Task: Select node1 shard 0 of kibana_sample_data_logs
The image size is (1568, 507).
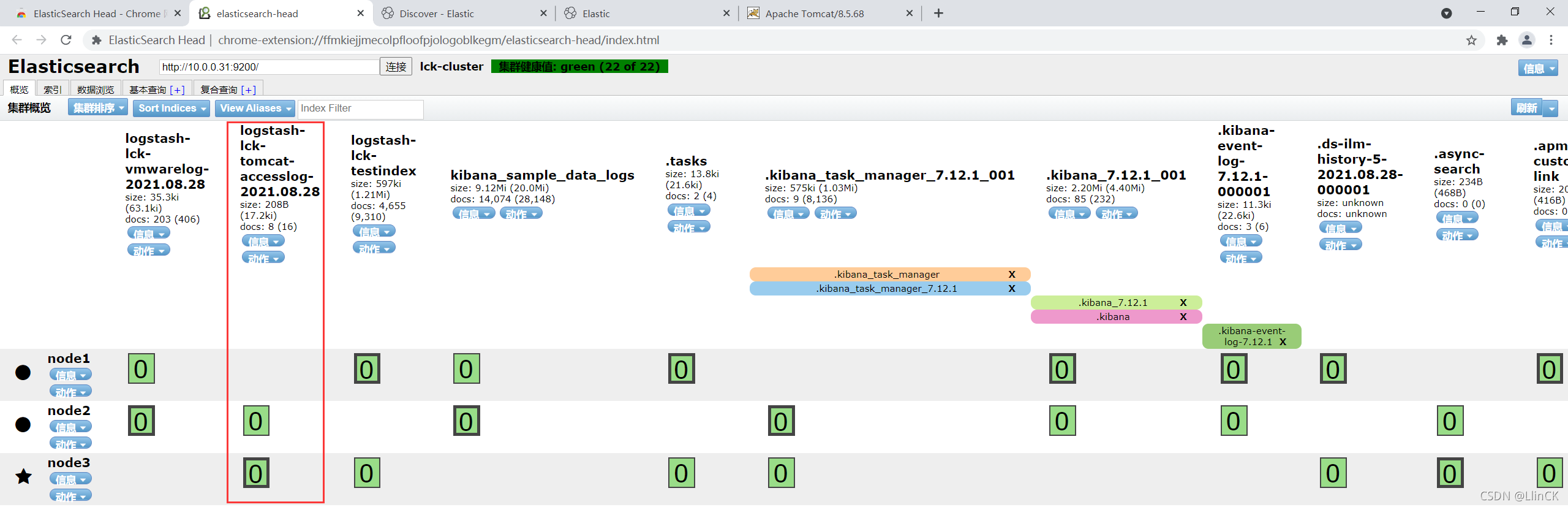Action: point(467,368)
